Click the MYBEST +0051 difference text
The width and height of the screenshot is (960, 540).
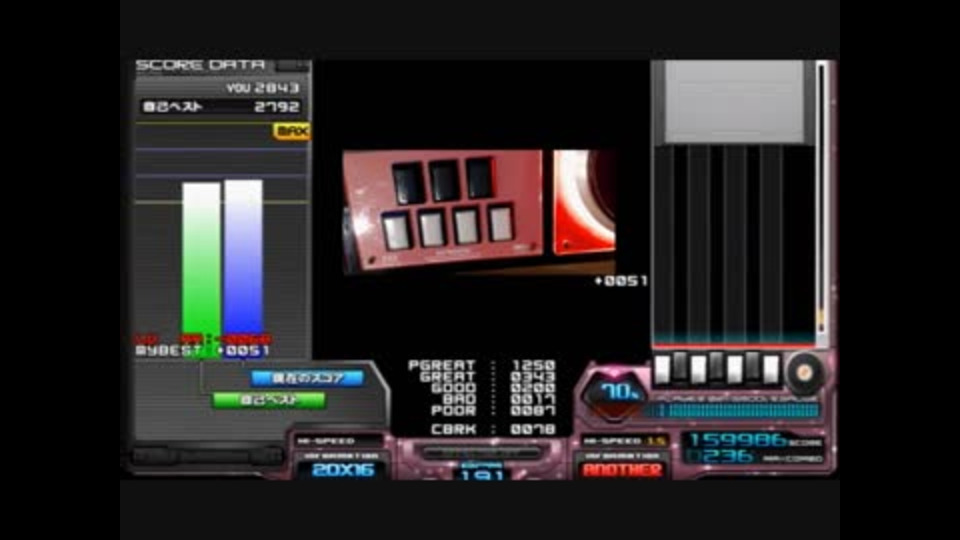point(203,351)
